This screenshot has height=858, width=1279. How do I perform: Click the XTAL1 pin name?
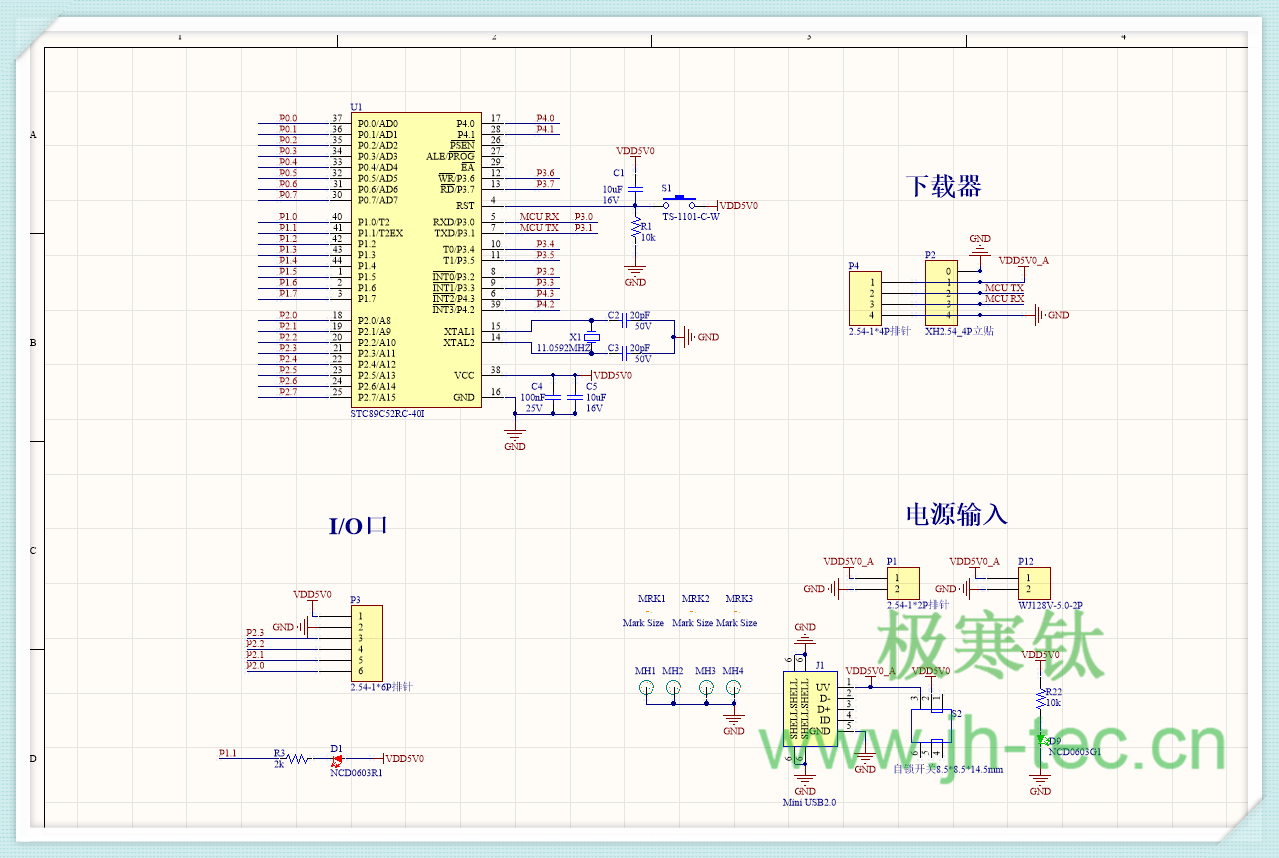(x=459, y=331)
